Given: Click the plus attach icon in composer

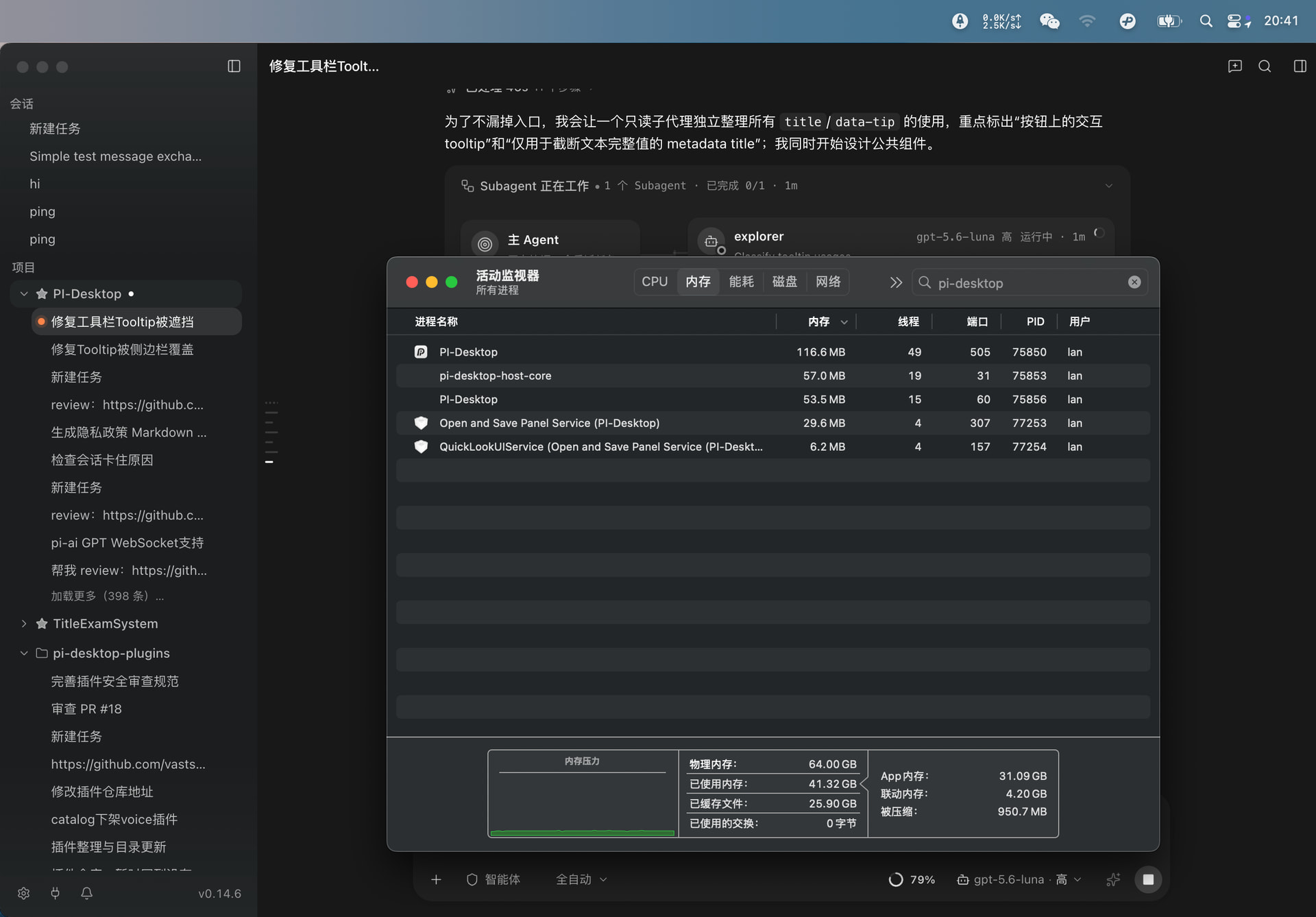Looking at the screenshot, I should [x=436, y=879].
